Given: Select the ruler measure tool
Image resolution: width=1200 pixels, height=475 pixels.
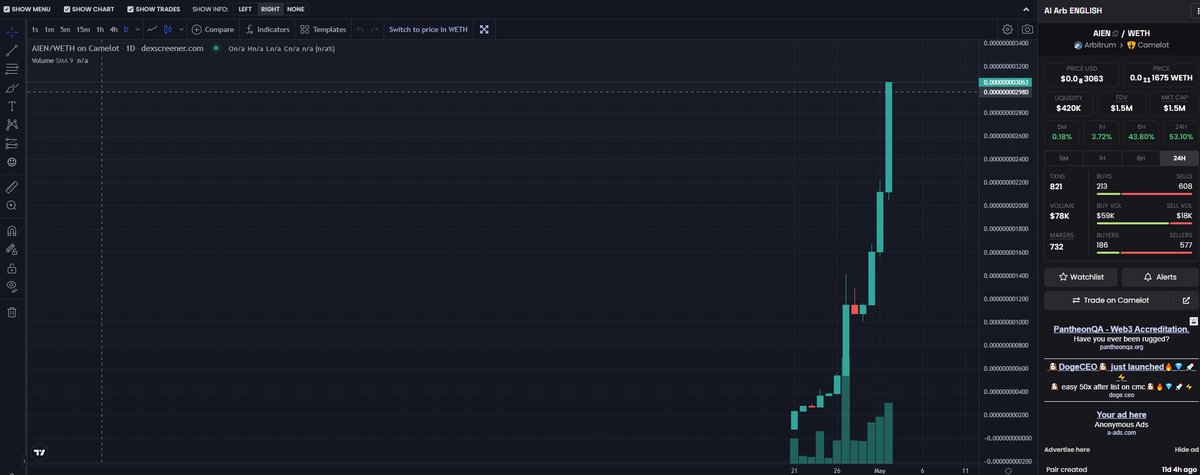Looking at the screenshot, I should click(12, 187).
